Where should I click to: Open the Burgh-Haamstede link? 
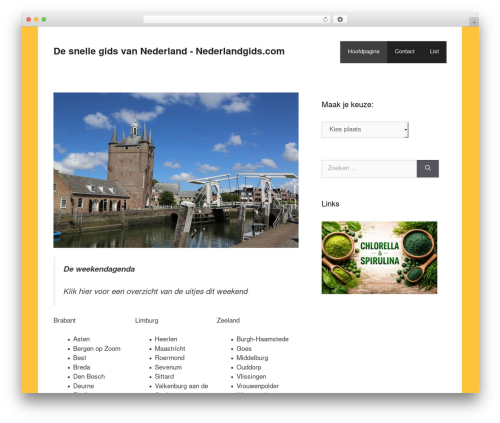(263, 339)
